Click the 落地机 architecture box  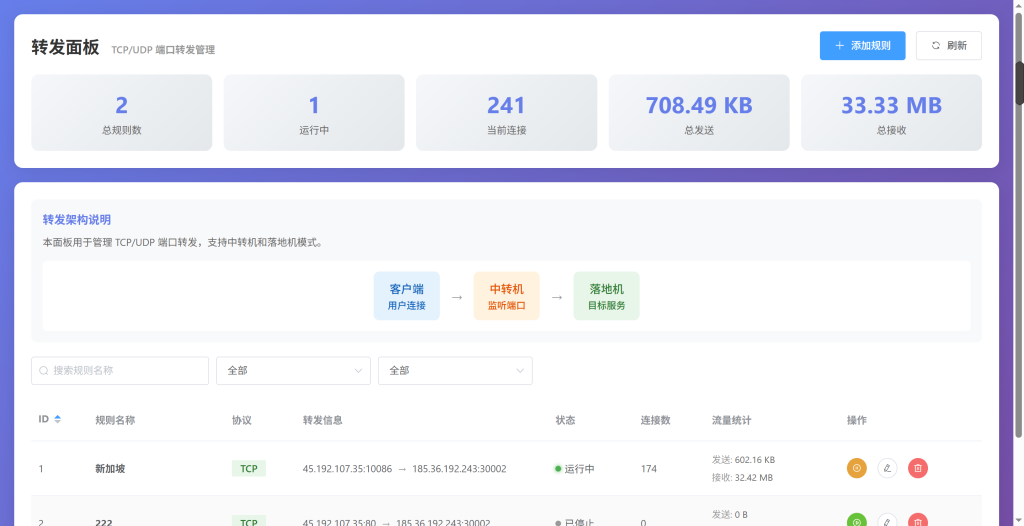pos(606,296)
